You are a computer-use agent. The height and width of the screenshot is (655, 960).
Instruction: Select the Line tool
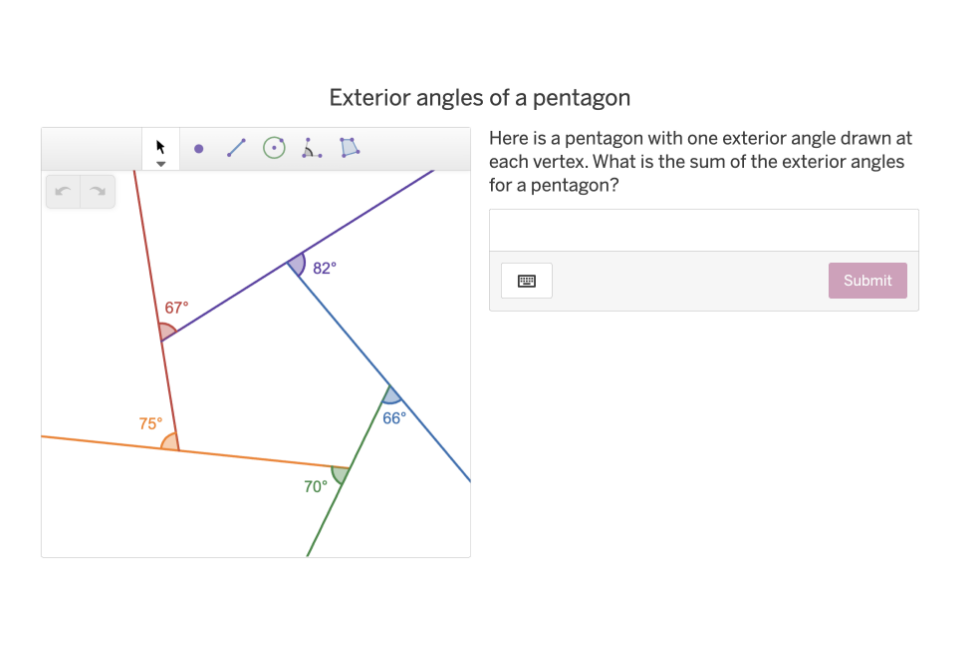point(236,147)
